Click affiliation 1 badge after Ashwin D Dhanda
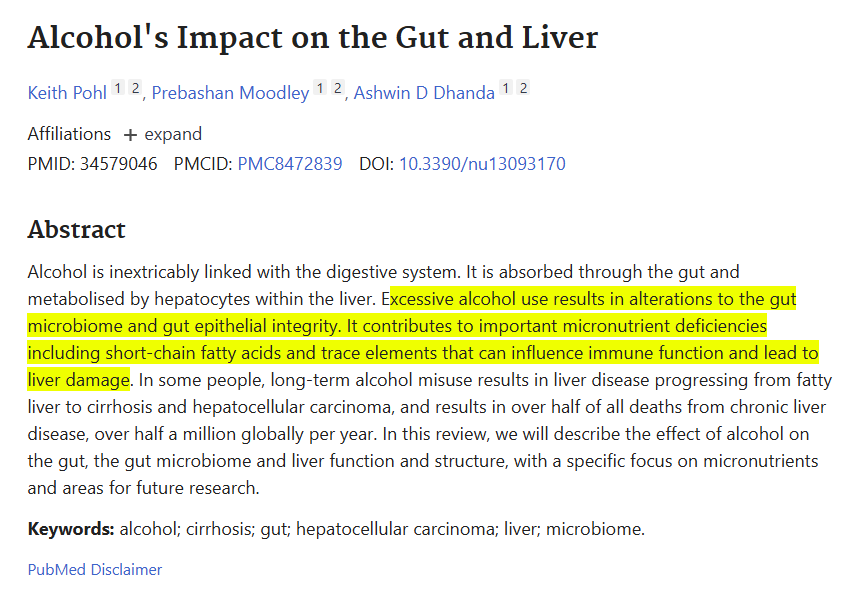 point(506,89)
